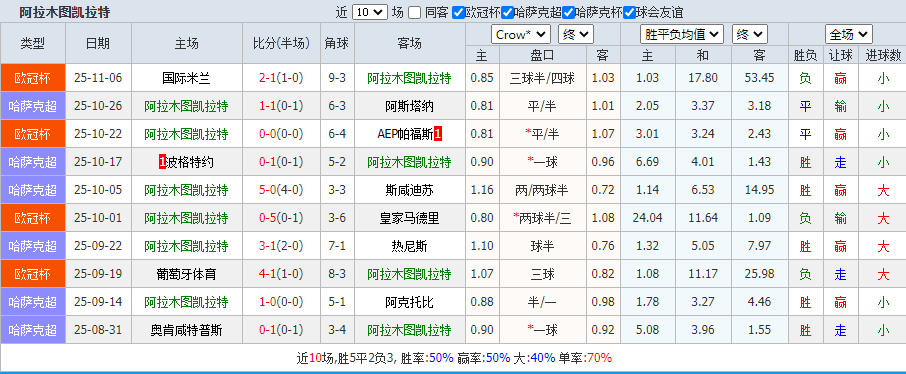Viewport: 906px width, 374px height.
Task: Open away team 斯咸迪苏
Action: click(x=409, y=190)
